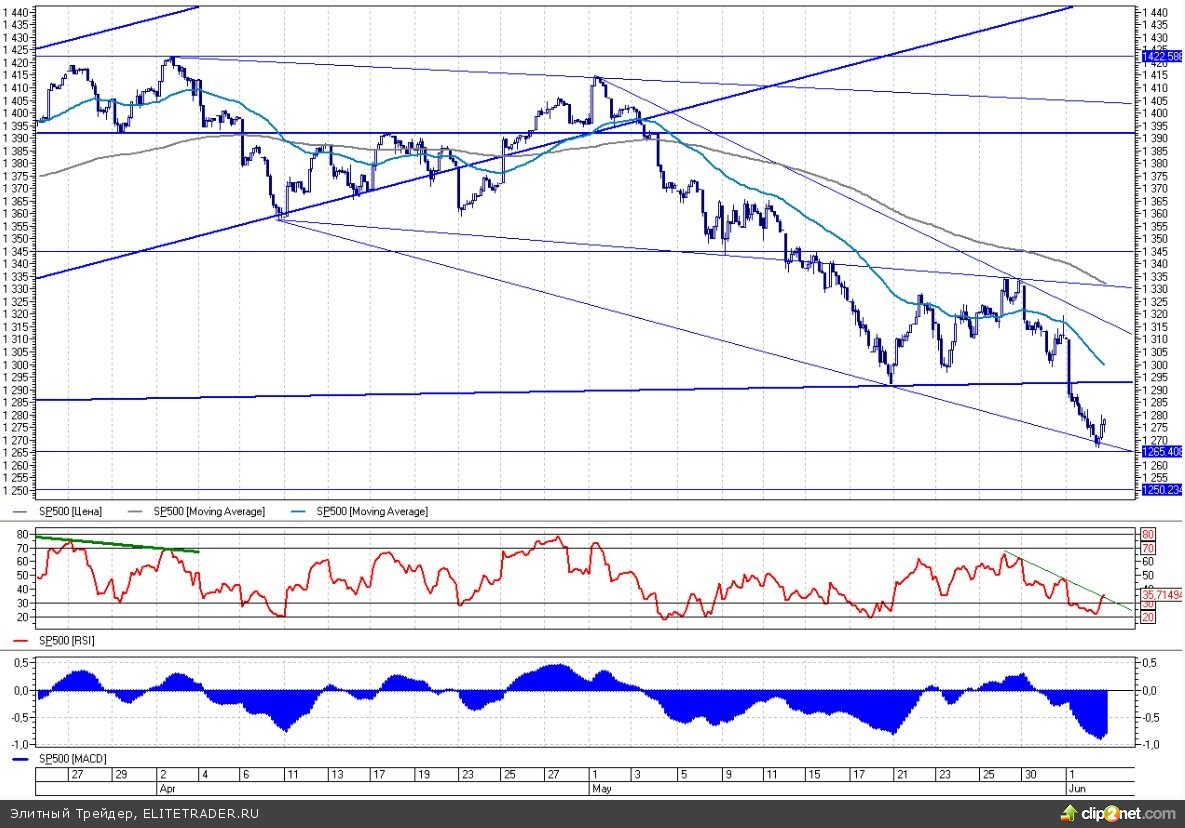Screen dimensions: 1185x828
Task: Click the RSI 70 level label on right
Action: 1149,549
